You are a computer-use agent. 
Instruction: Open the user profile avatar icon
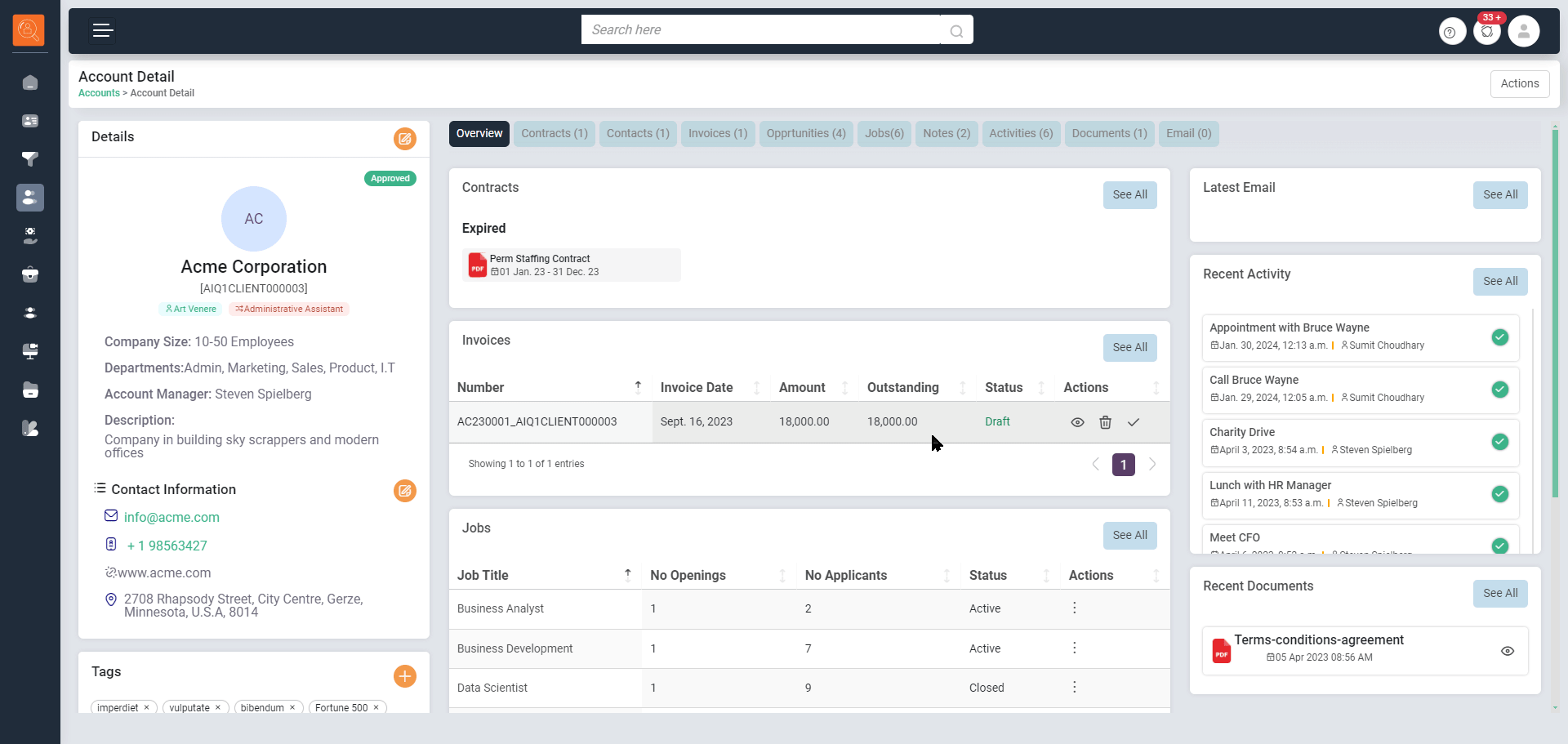pyautogui.click(x=1523, y=32)
